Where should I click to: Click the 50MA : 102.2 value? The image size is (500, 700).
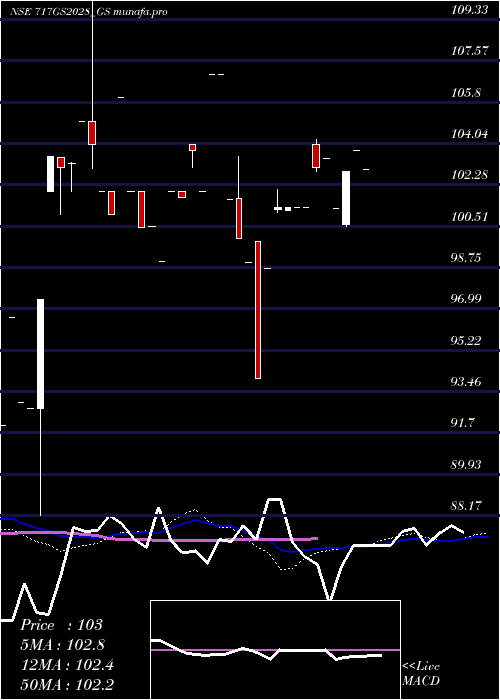67,685
